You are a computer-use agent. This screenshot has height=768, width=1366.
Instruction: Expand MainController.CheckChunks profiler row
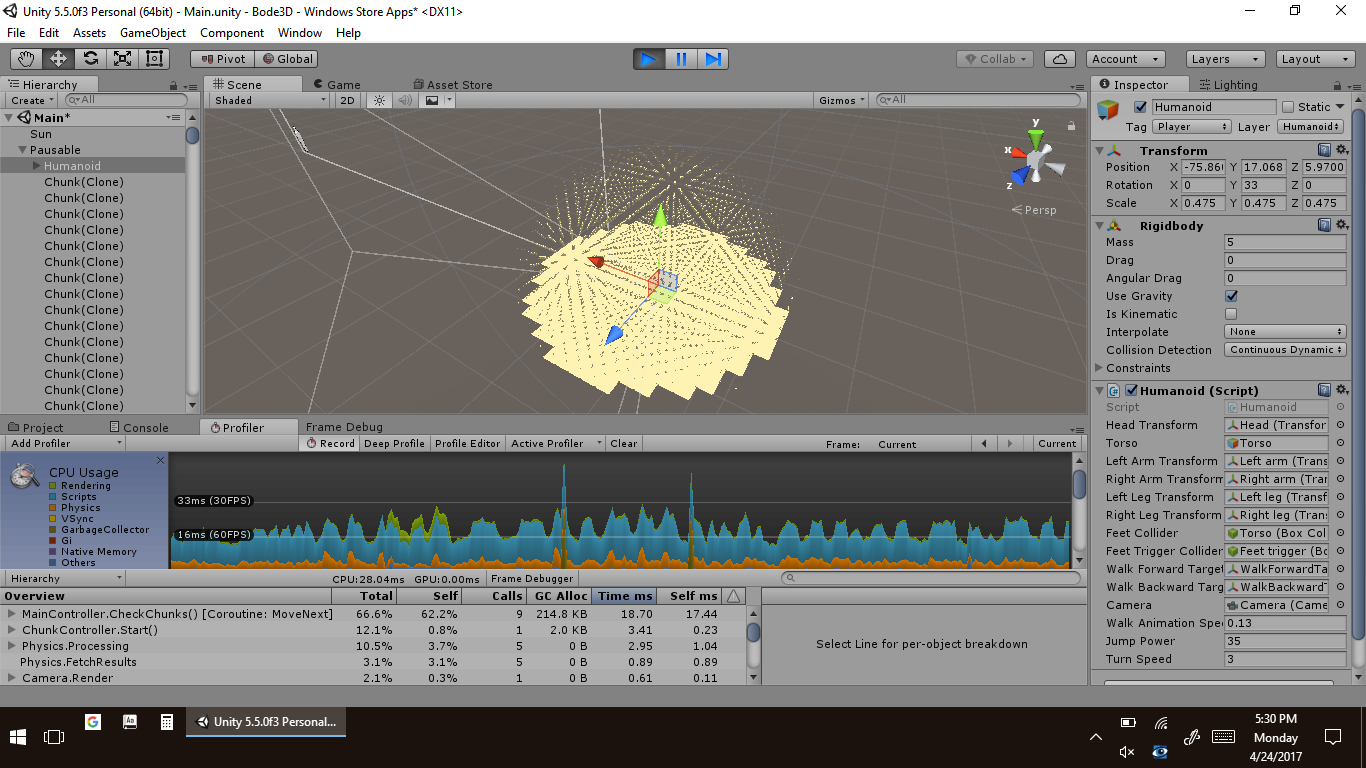[x=12, y=614]
